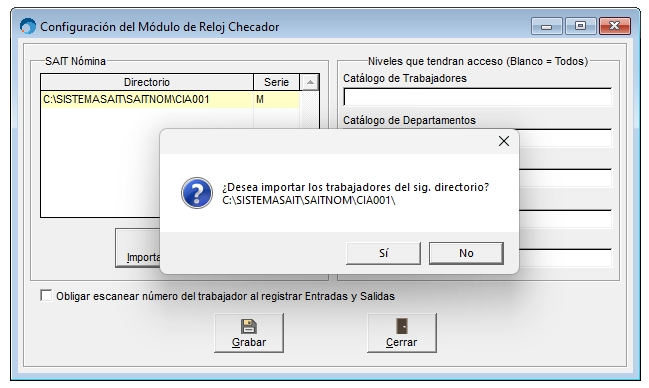Click the Grabar save button

click(249, 333)
